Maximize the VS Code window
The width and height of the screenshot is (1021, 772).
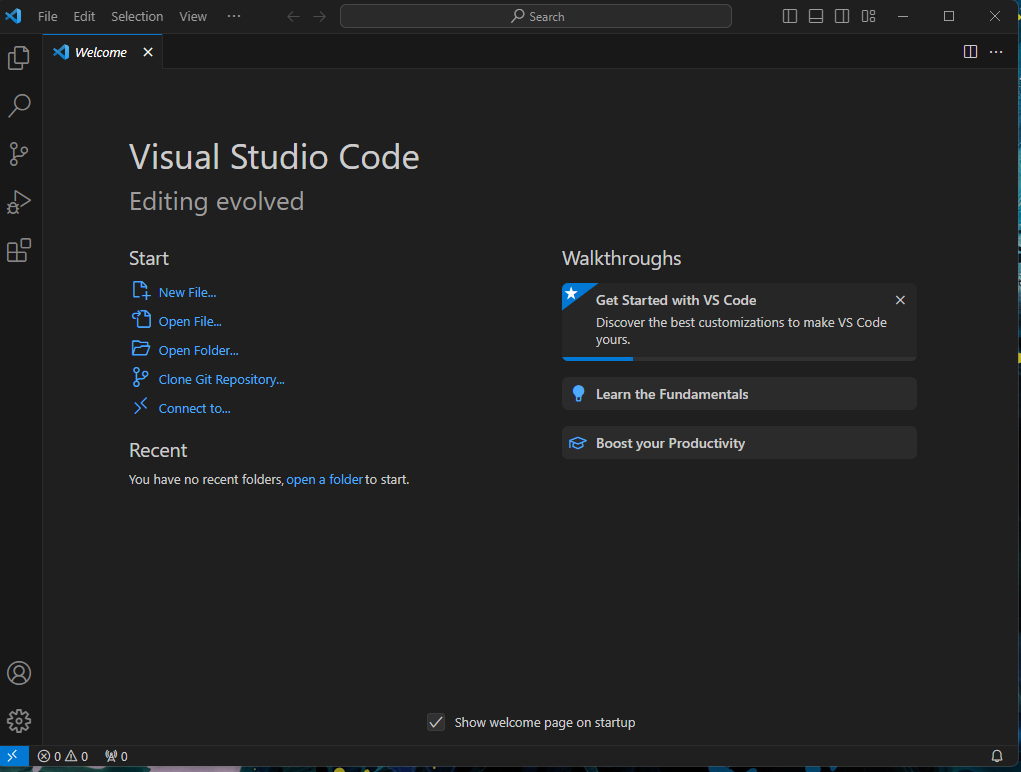coord(949,16)
